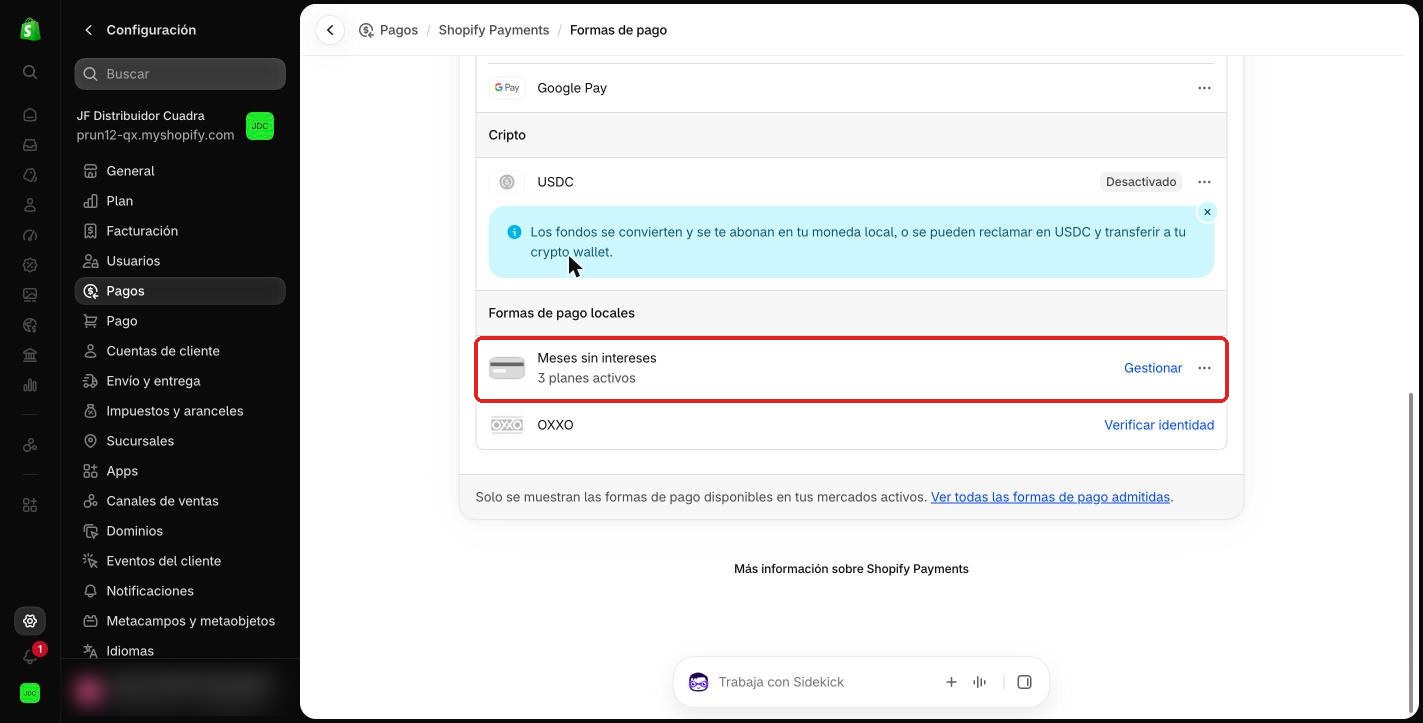Open Ver todas las formas de pago admitidas
Screen dimensions: 1423x723
1050,497
